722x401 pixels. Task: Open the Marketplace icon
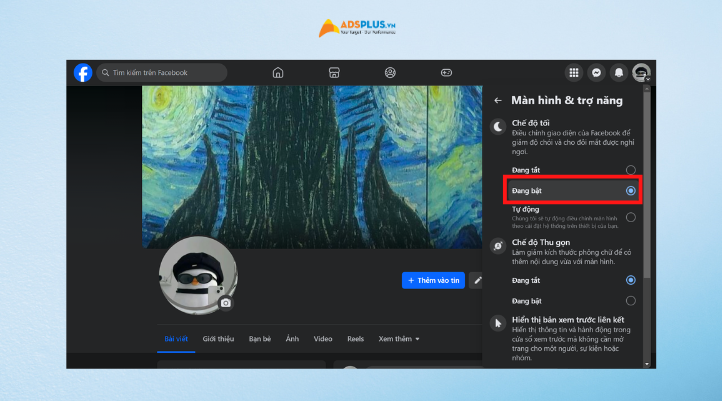[x=334, y=73]
